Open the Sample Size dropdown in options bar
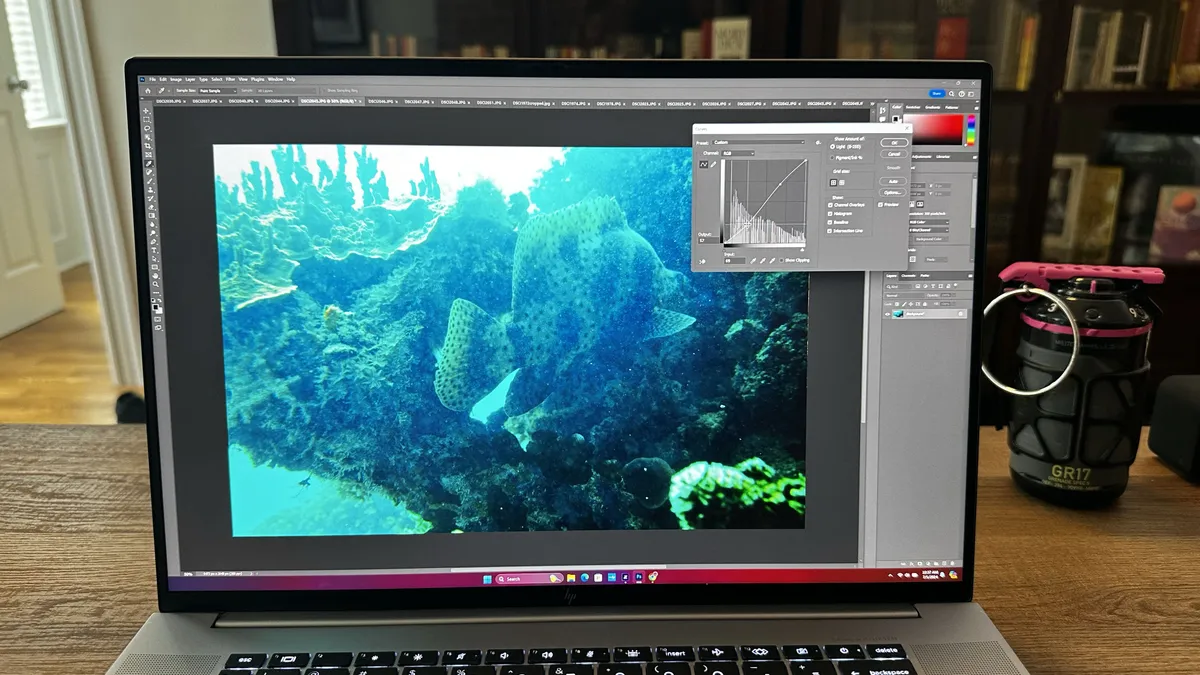1200x675 pixels. click(218, 91)
